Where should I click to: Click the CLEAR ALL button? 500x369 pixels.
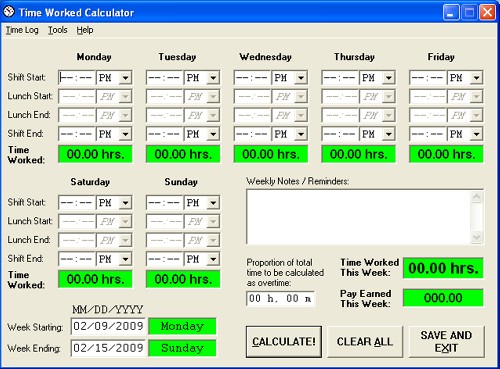[x=365, y=342]
